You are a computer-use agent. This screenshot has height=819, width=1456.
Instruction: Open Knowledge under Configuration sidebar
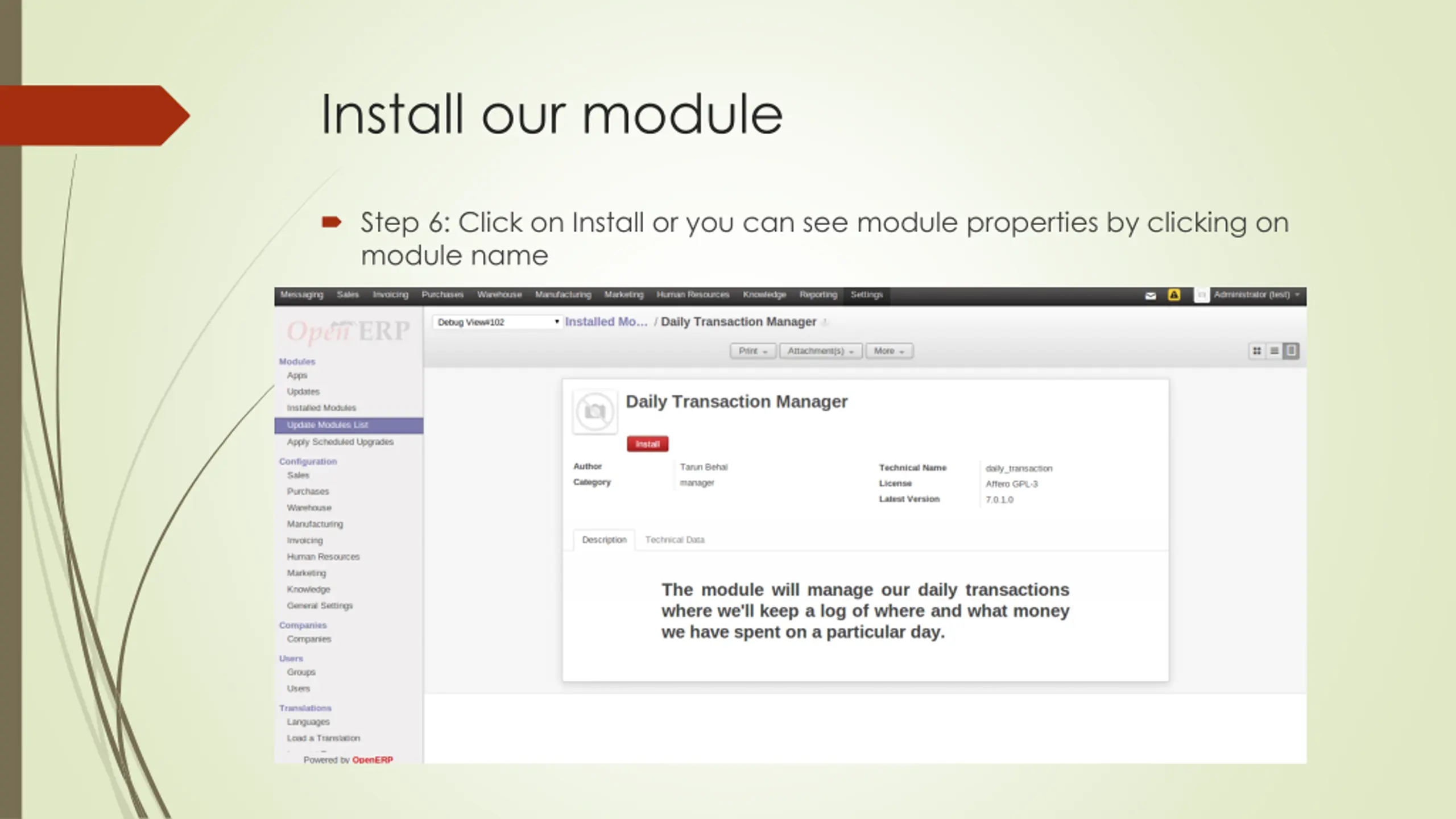pos(308,590)
